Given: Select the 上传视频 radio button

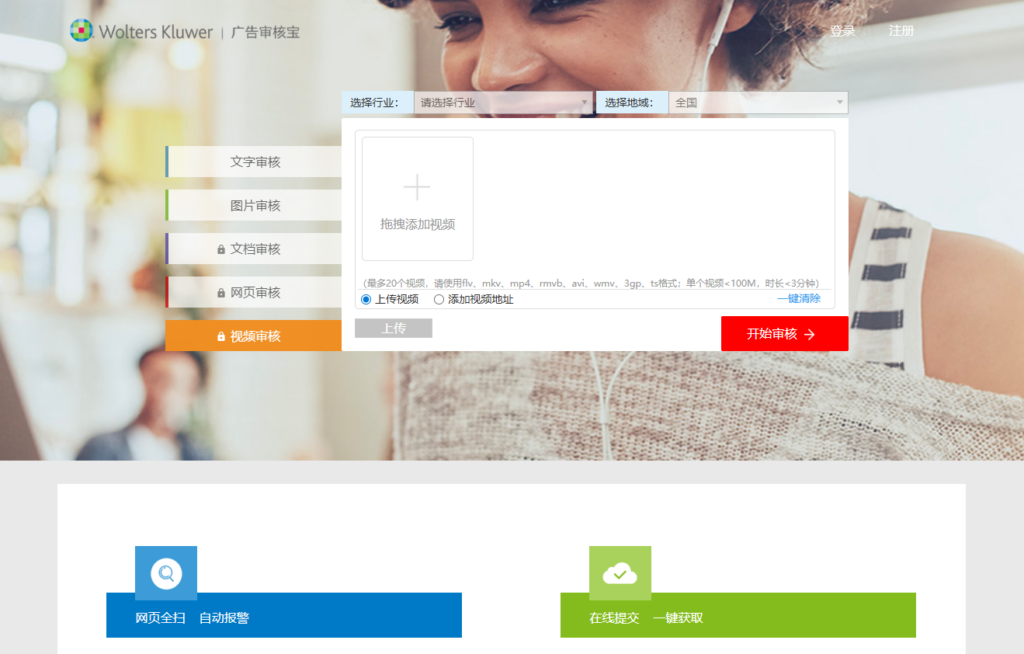Looking at the screenshot, I should click(366, 299).
